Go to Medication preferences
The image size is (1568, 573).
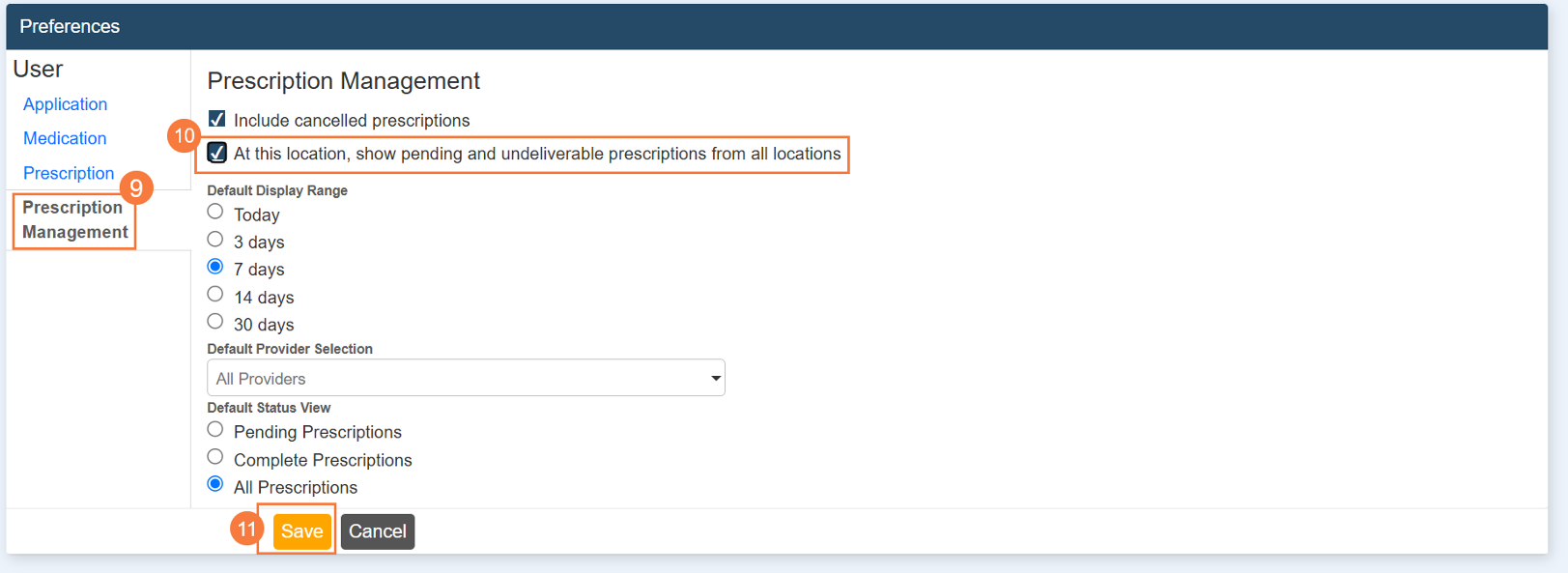pyautogui.click(x=65, y=138)
